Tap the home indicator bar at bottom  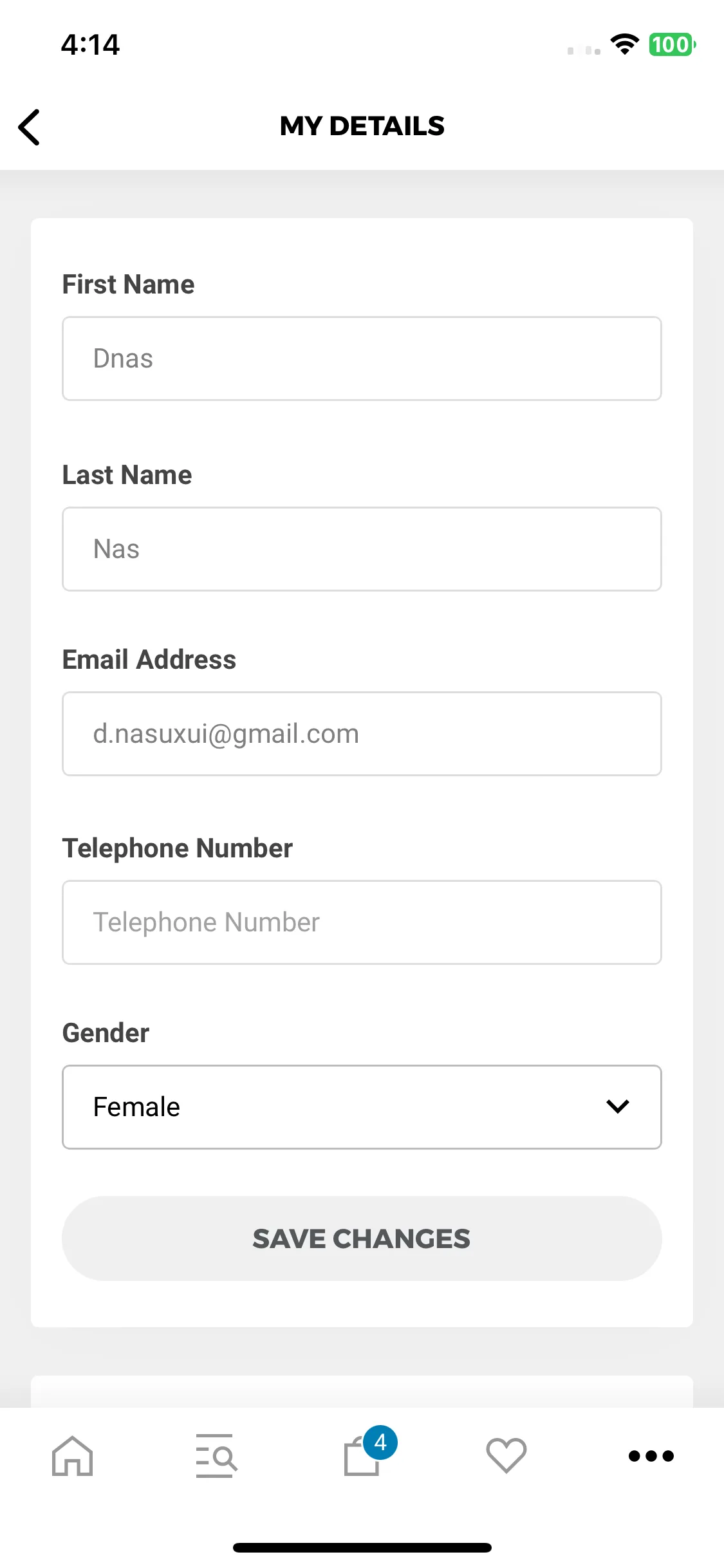click(362, 1547)
